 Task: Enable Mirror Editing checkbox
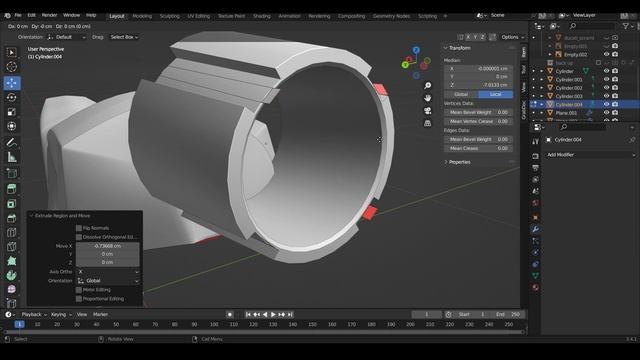(79, 289)
